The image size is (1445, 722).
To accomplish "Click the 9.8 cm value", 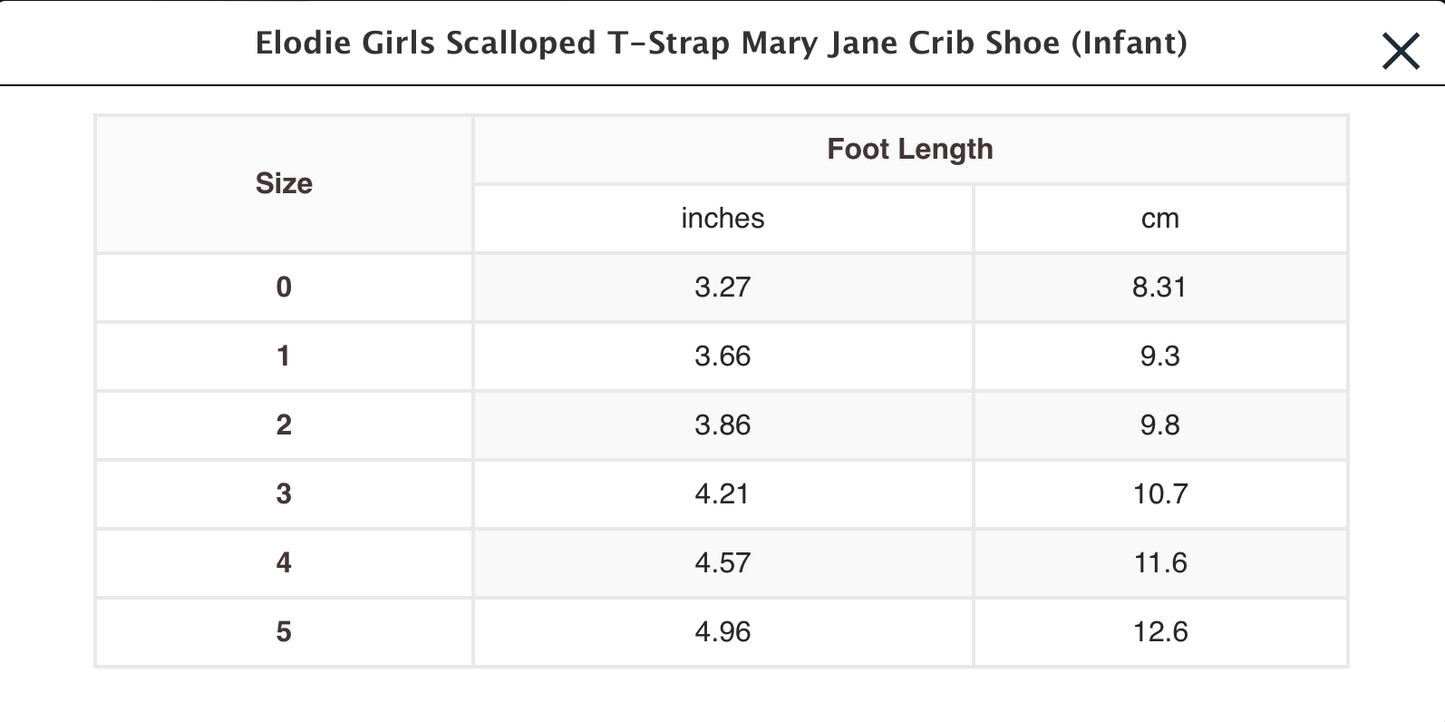I will pyautogui.click(x=1160, y=425).
